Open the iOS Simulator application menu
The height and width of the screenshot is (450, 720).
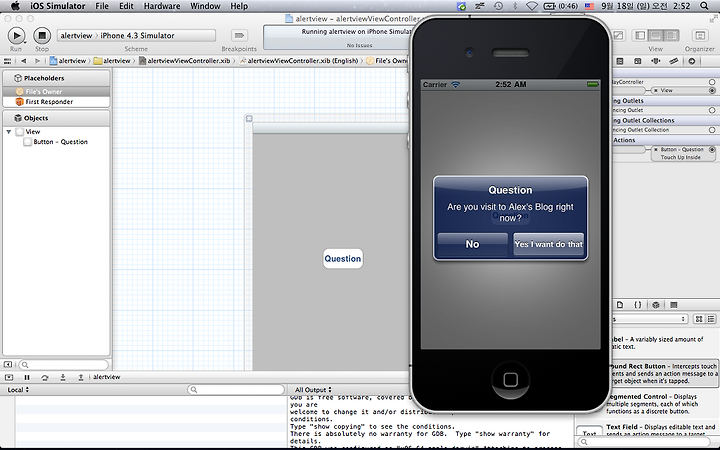58,6
